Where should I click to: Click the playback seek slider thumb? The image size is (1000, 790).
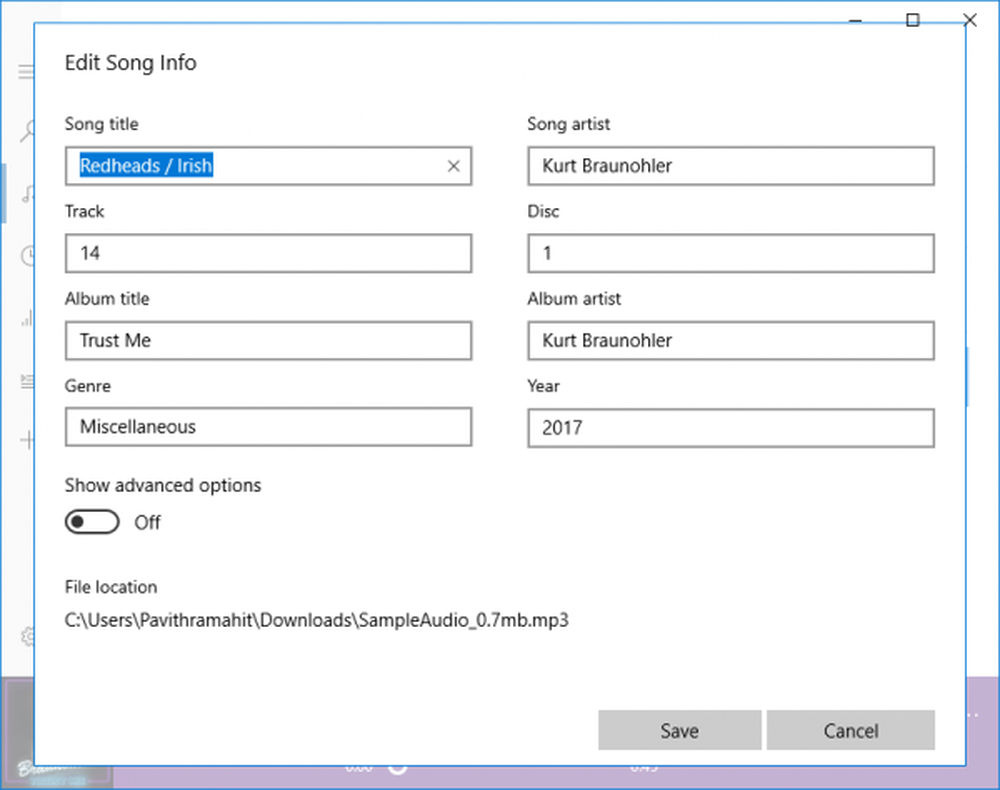click(x=397, y=767)
